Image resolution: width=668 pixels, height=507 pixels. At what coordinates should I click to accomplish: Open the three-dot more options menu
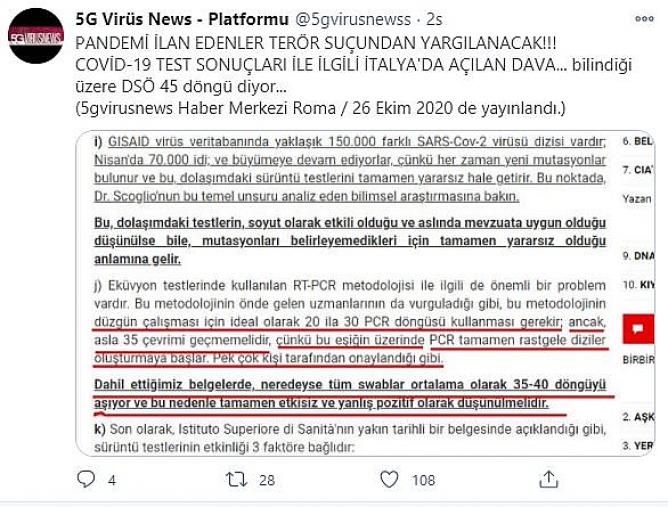coord(644,19)
